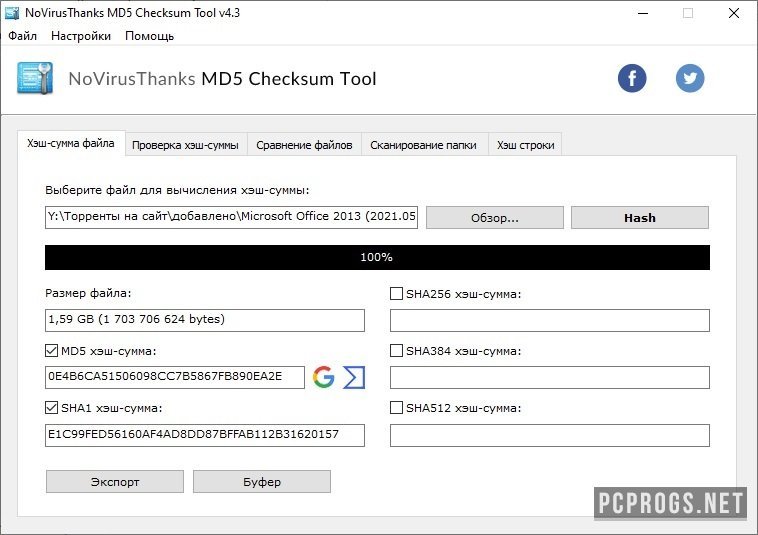Go to Сканирование папки tab

pos(423,145)
